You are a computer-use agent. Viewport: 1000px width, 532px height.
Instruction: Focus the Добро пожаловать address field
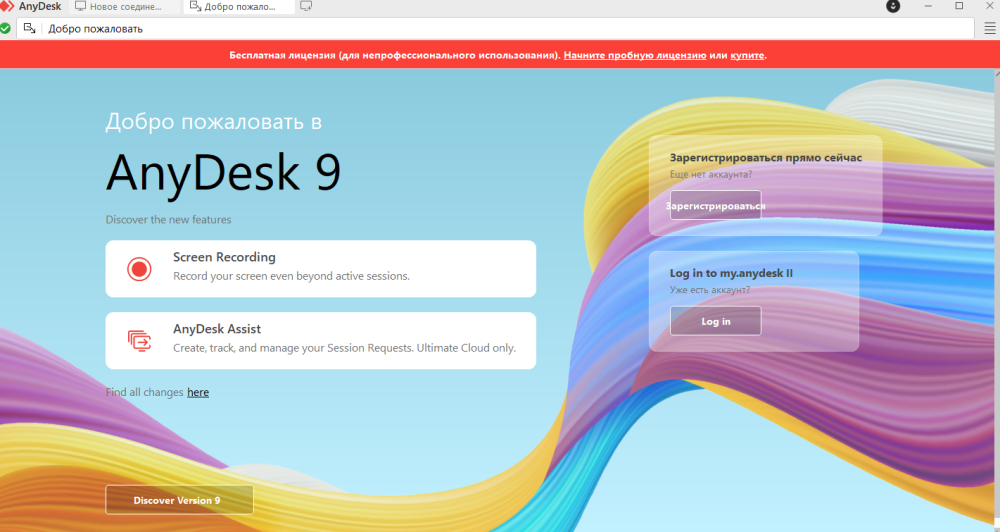[x=495, y=29]
